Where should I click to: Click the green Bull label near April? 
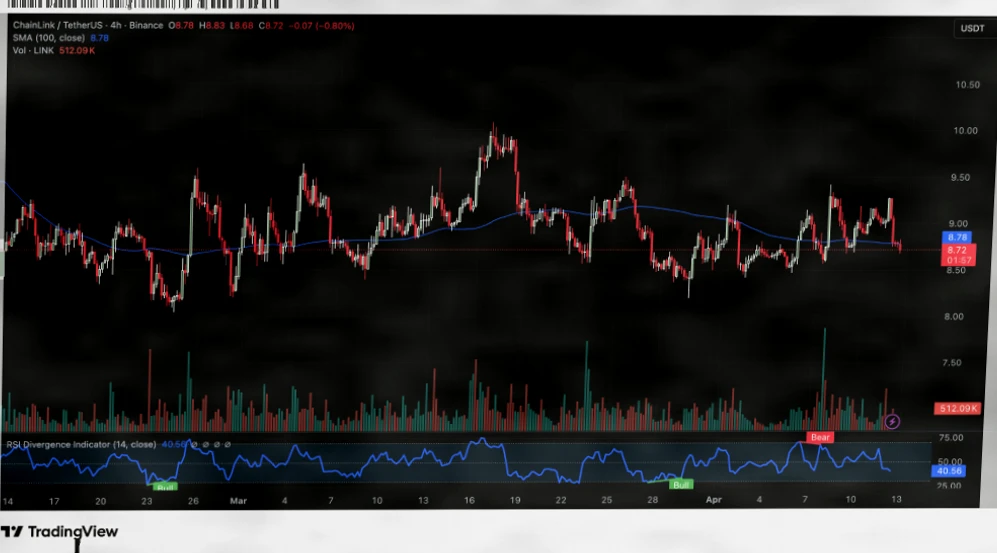pos(681,485)
